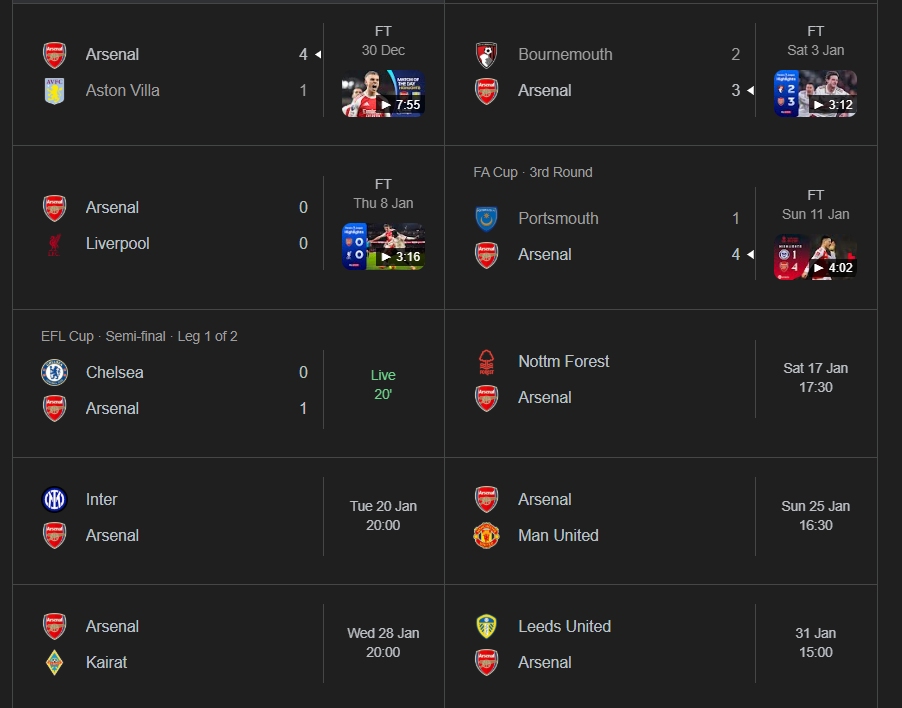Click the Chelsea crest icon
Image resolution: width=902 pixels, height=708 pixels.
pos(54,373)
